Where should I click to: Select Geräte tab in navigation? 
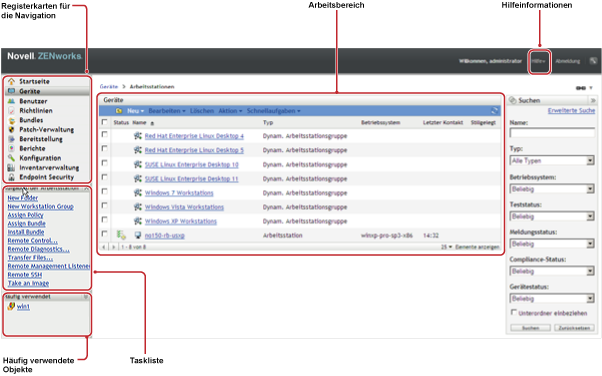48,91
